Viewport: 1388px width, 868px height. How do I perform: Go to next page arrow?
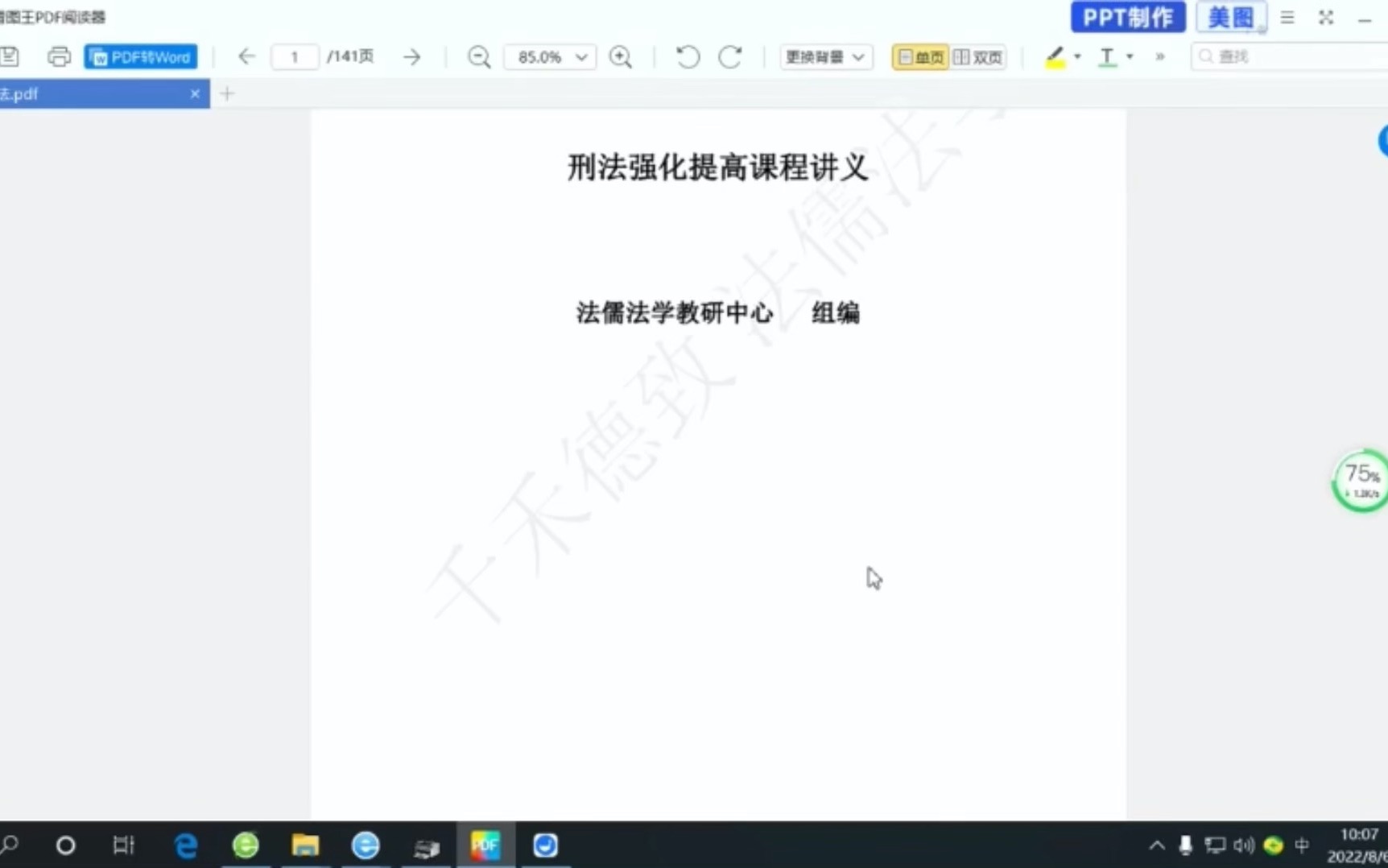click(x=411, y=56)
